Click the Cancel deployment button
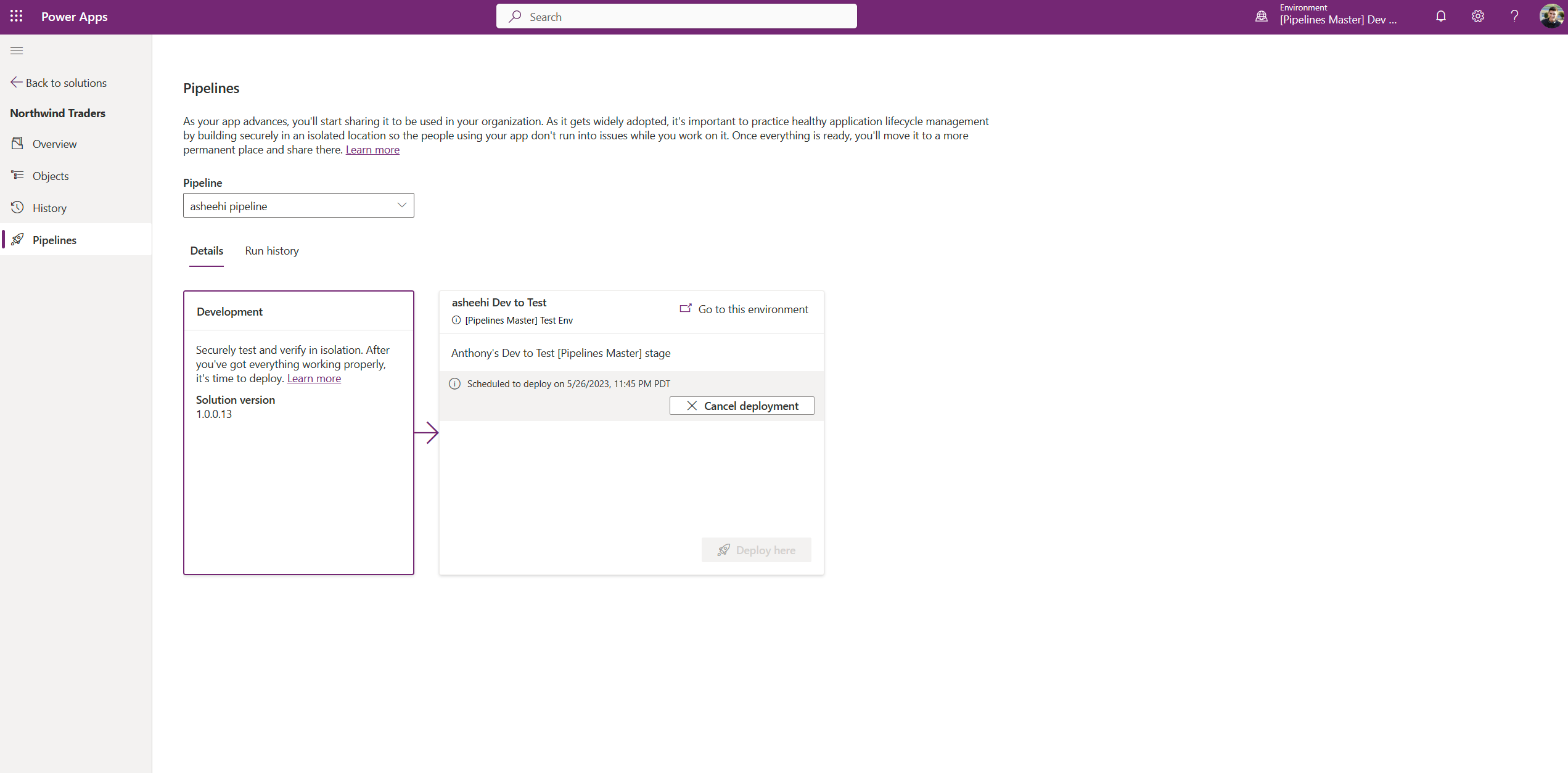The height and width of the screenshot is (773, 1568). point(742,406)
